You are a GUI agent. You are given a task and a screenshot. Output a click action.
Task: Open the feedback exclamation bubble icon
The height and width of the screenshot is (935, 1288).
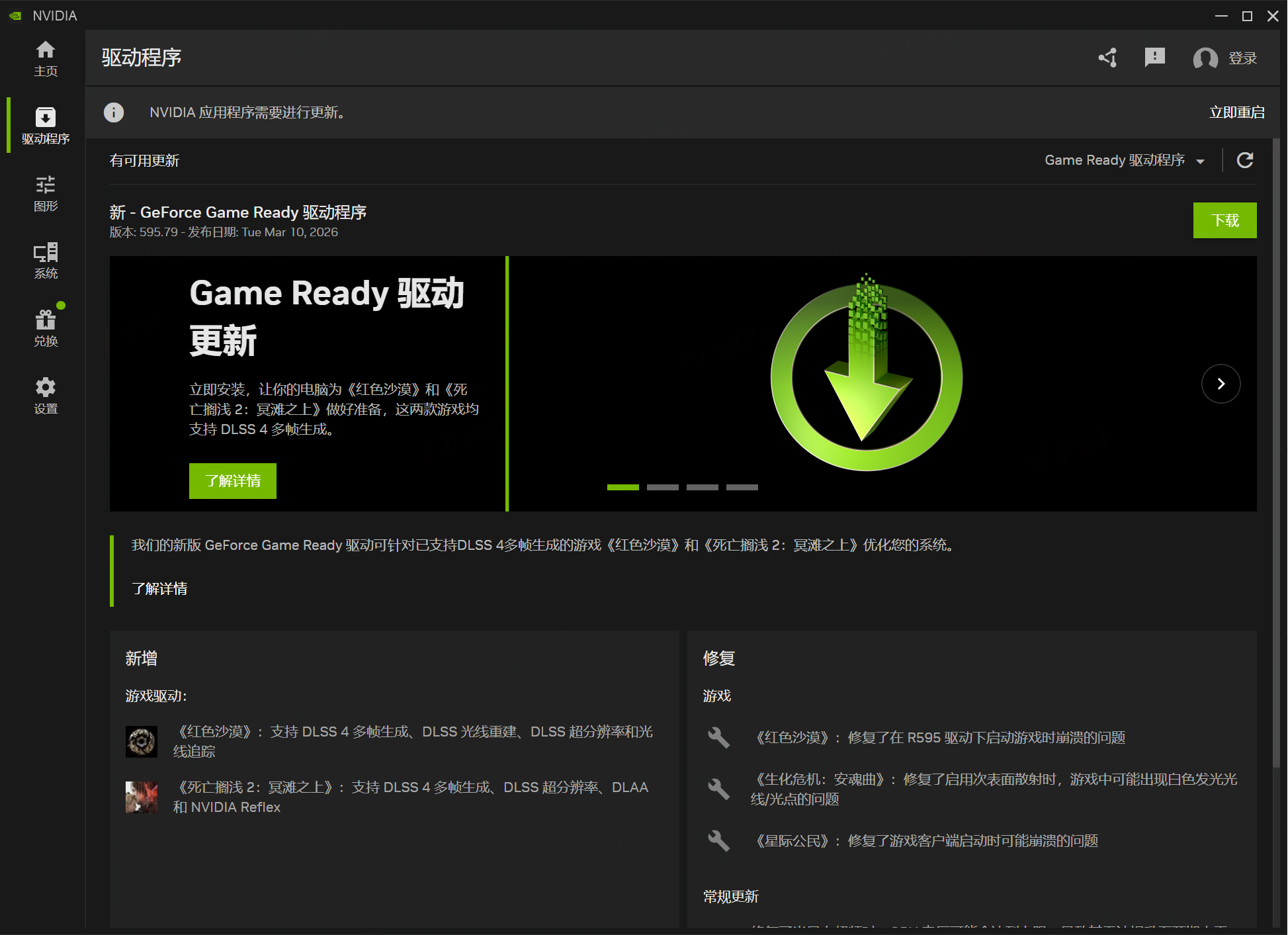[1154, 58]
